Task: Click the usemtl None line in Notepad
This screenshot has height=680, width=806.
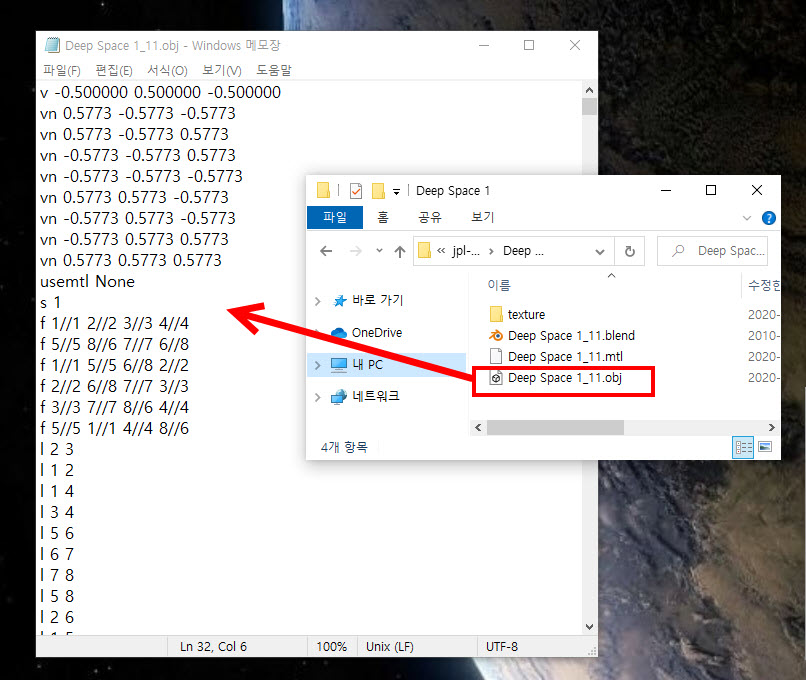Action: (87, 282)
